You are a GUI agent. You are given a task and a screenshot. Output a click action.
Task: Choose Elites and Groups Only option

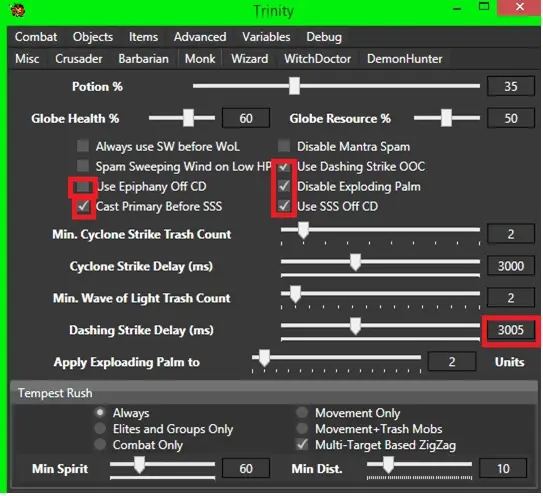tap(100, 428)
